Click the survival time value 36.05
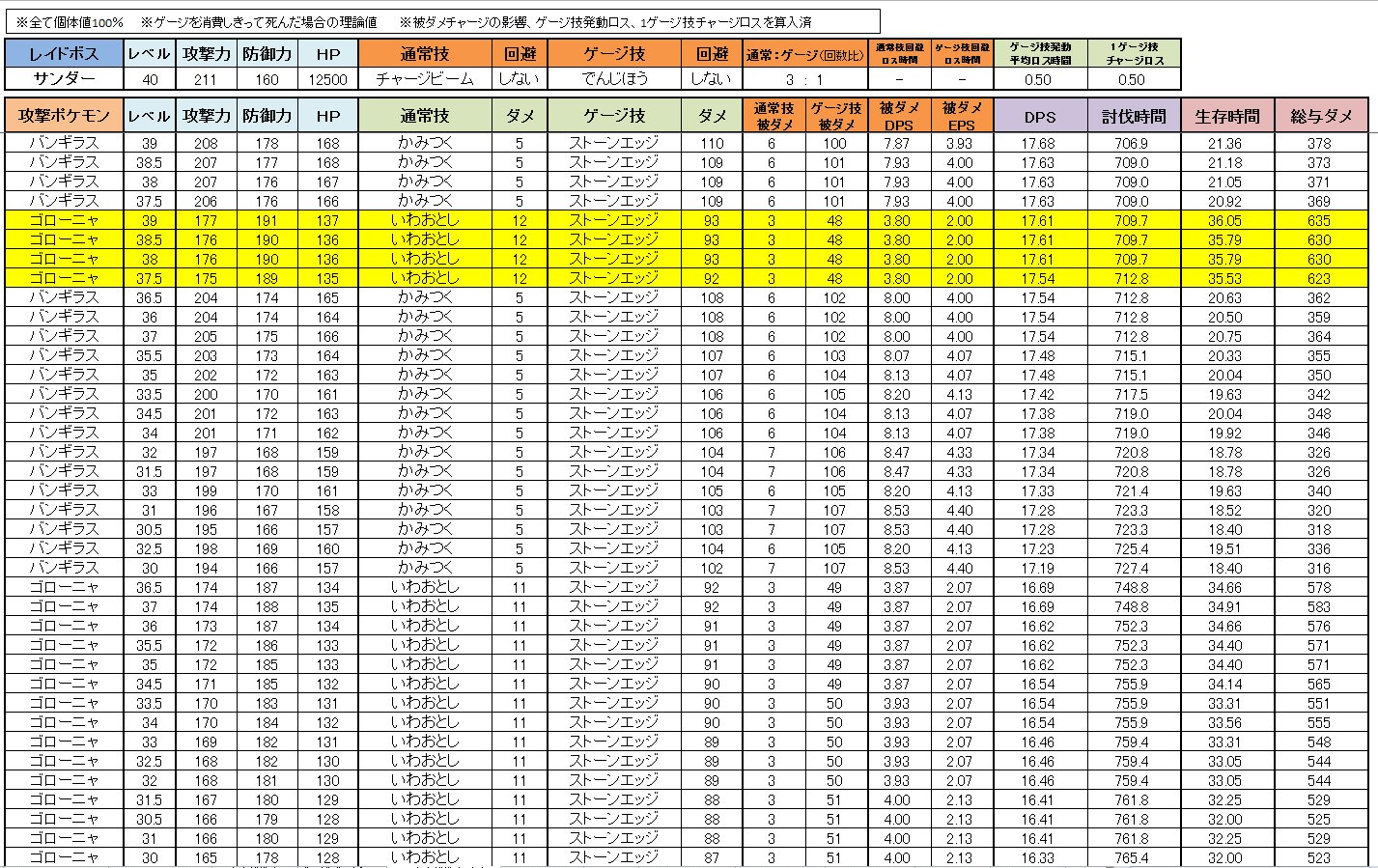The image size is (1378, 868). pyautogui.click(x=1225, y=220)
